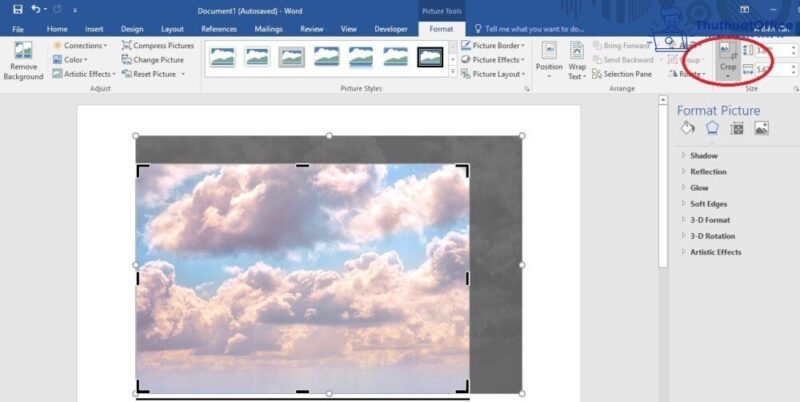Switch to the Insert ribbon tab

pos(94,29)
